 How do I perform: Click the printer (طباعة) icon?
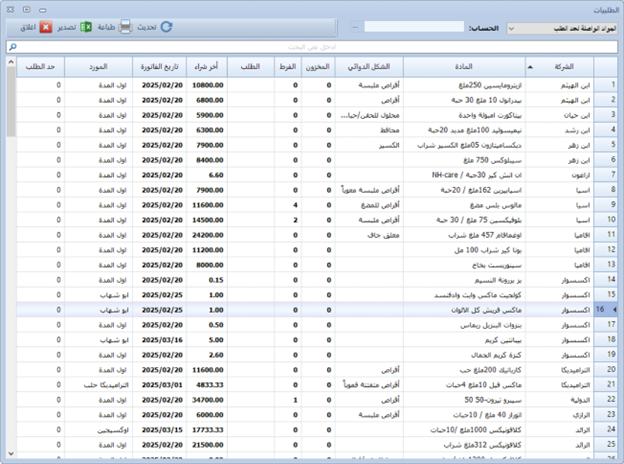point(125,27)
